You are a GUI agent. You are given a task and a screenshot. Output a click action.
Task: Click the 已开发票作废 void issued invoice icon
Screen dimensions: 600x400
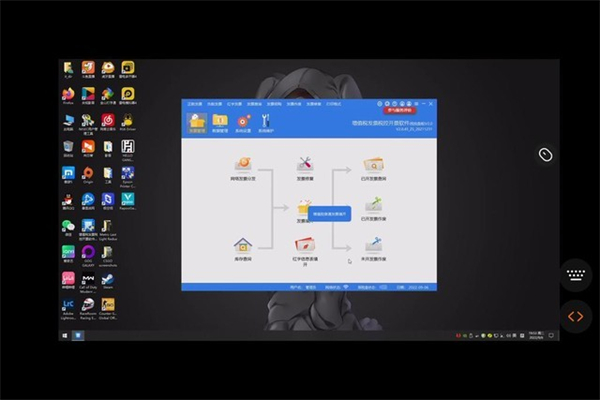(x=373, y=206)
